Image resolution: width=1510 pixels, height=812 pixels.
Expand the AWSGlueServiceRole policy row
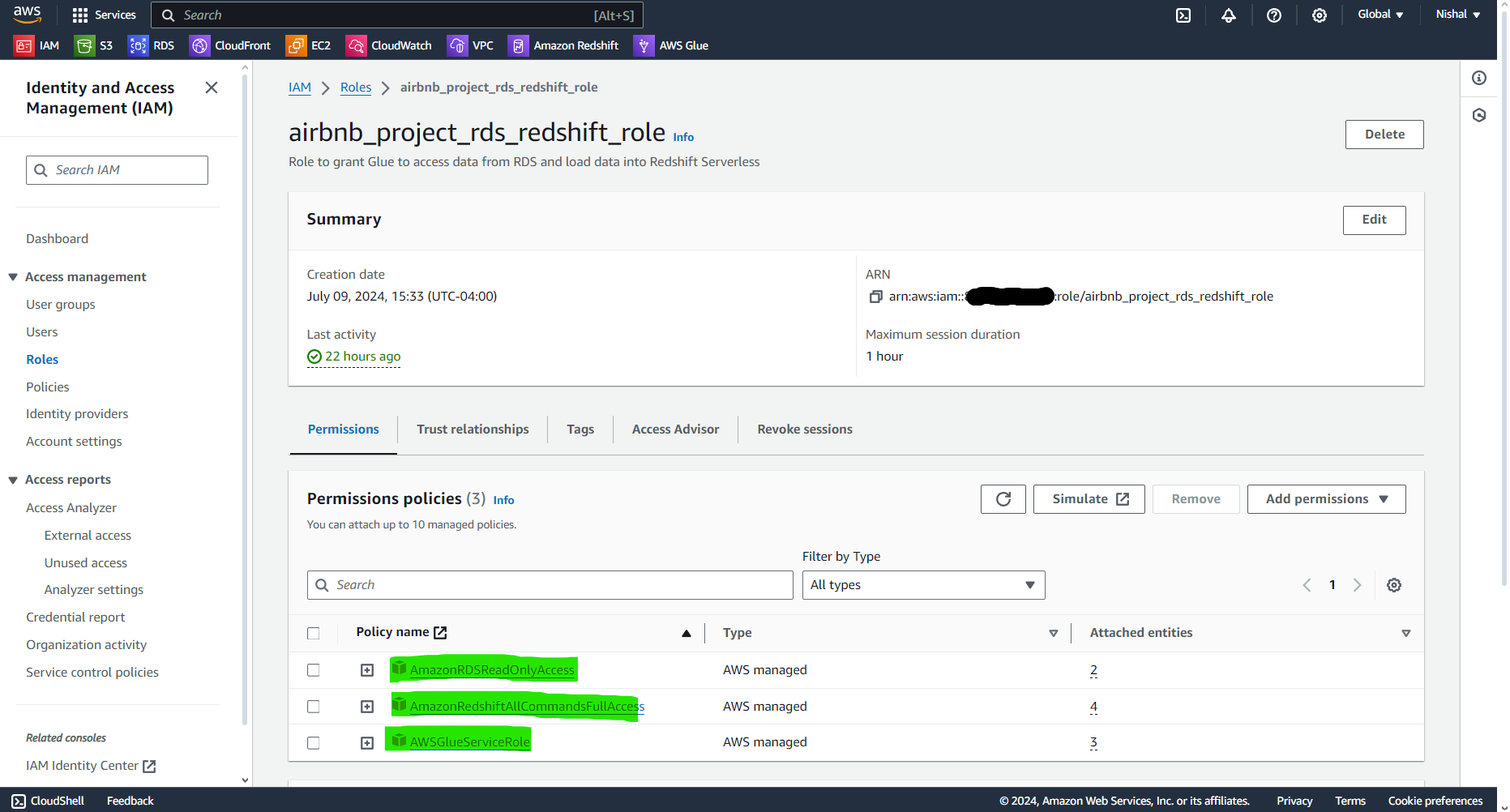pos(367,743)
